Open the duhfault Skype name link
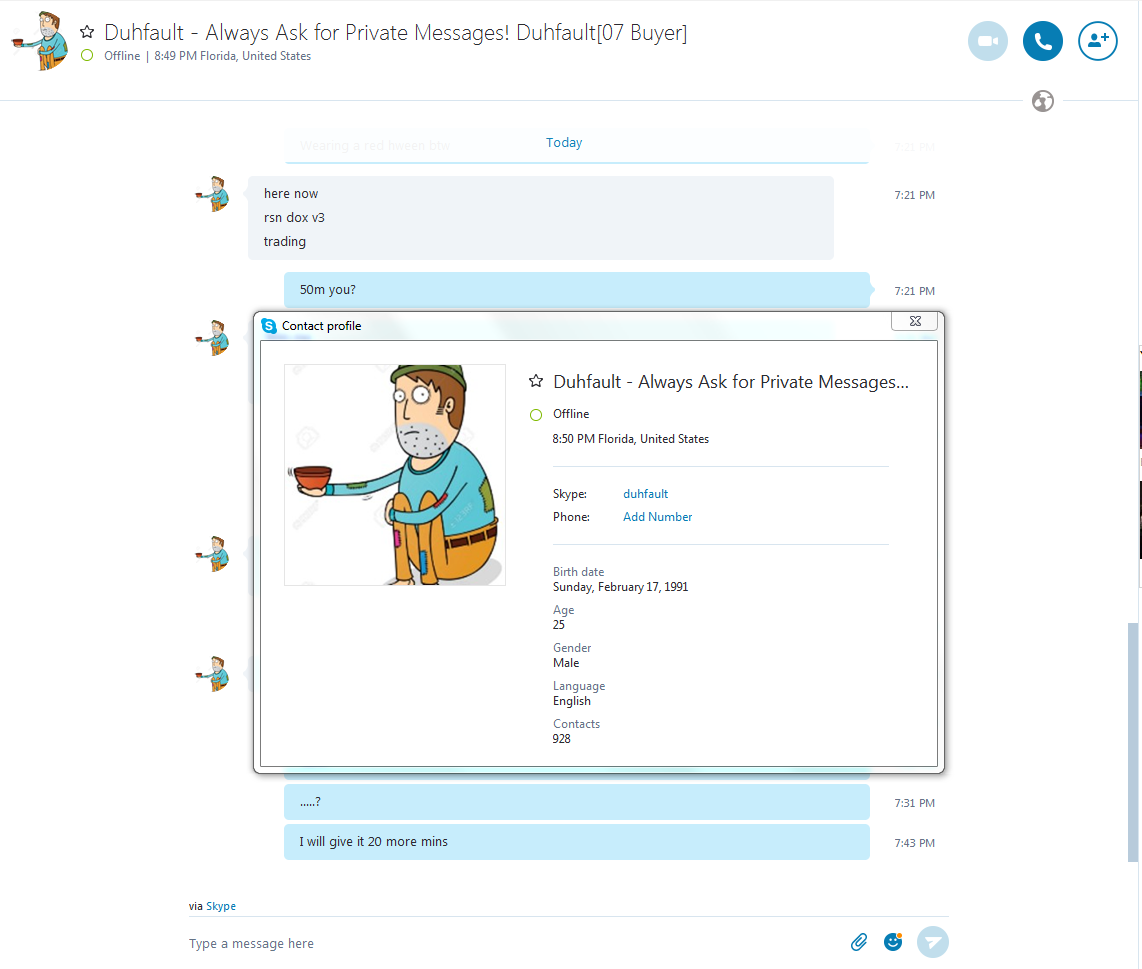1142x969 pixels. [x=645, y=494]
